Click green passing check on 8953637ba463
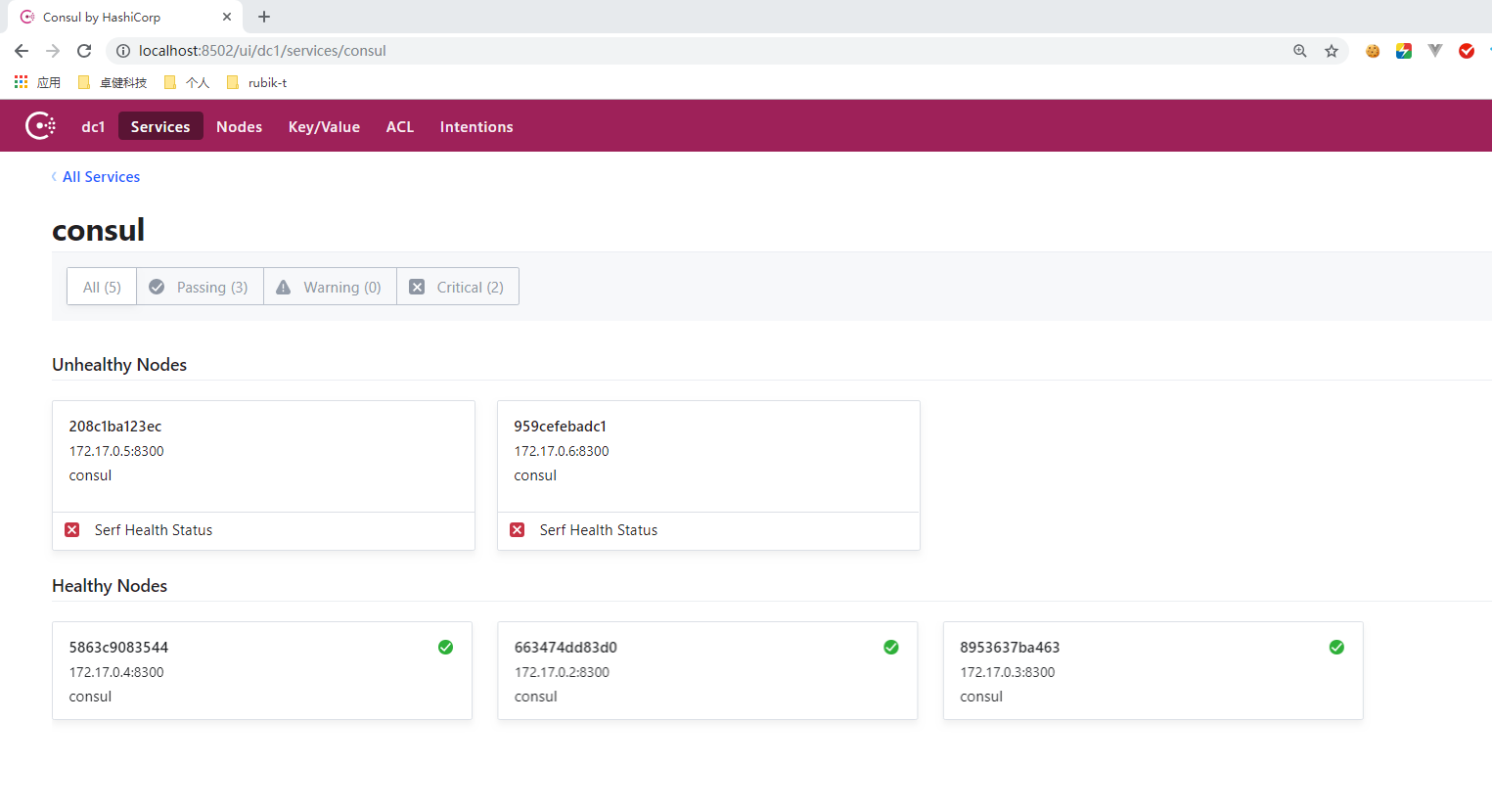This screenshot has width=1492, height=812. [x=1336, y=647]
